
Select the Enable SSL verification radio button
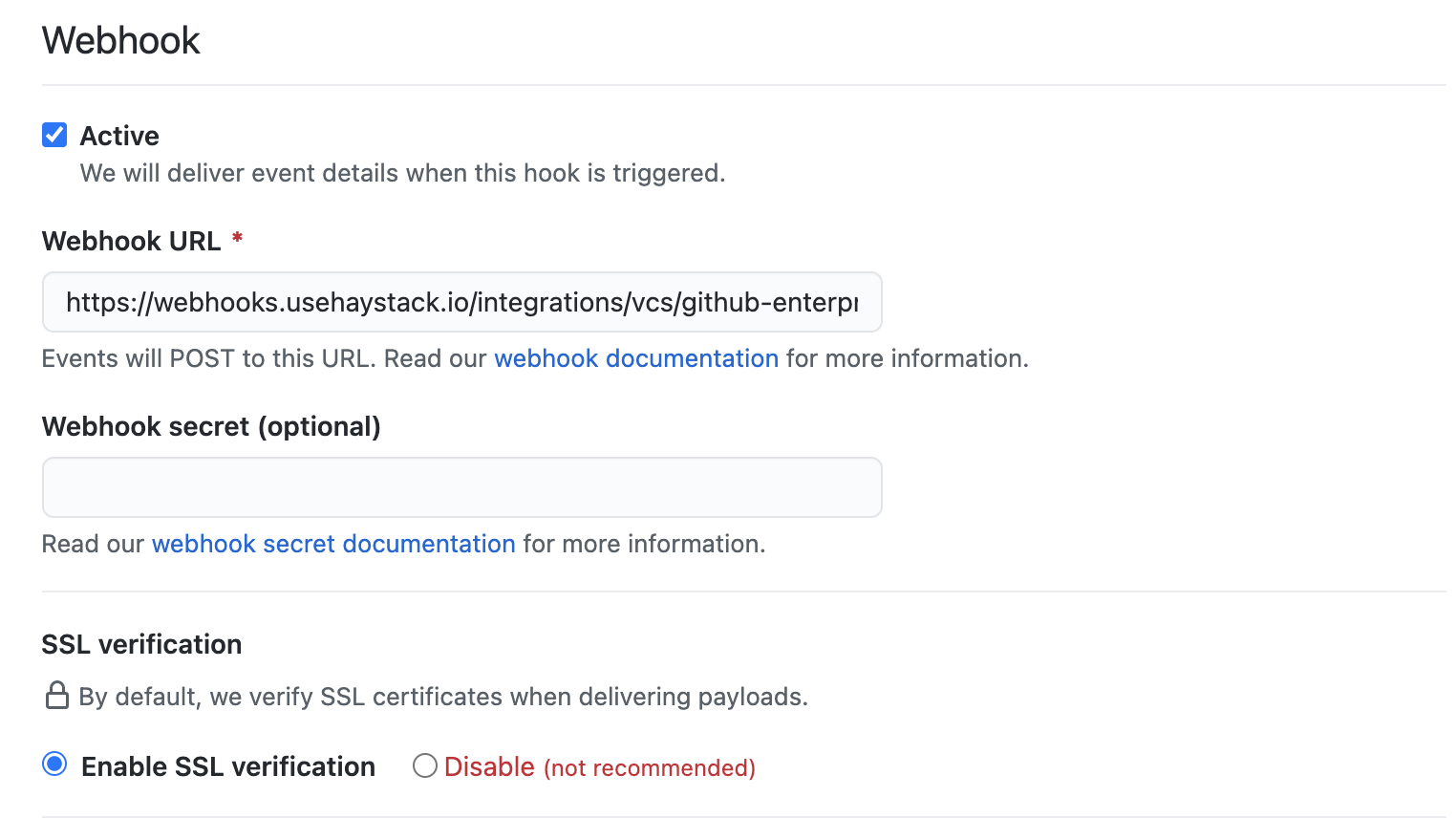pyautogui.click(x=55, y=764)
